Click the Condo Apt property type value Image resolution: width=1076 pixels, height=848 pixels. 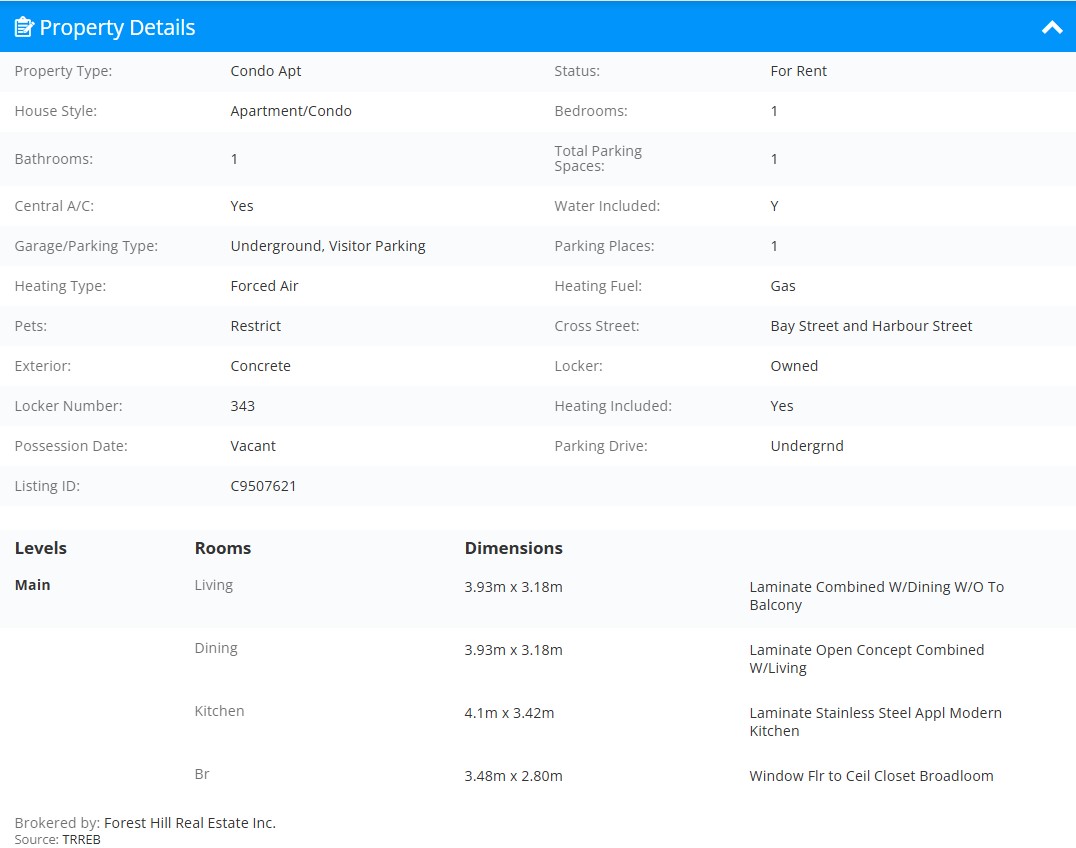click(266, 71)
